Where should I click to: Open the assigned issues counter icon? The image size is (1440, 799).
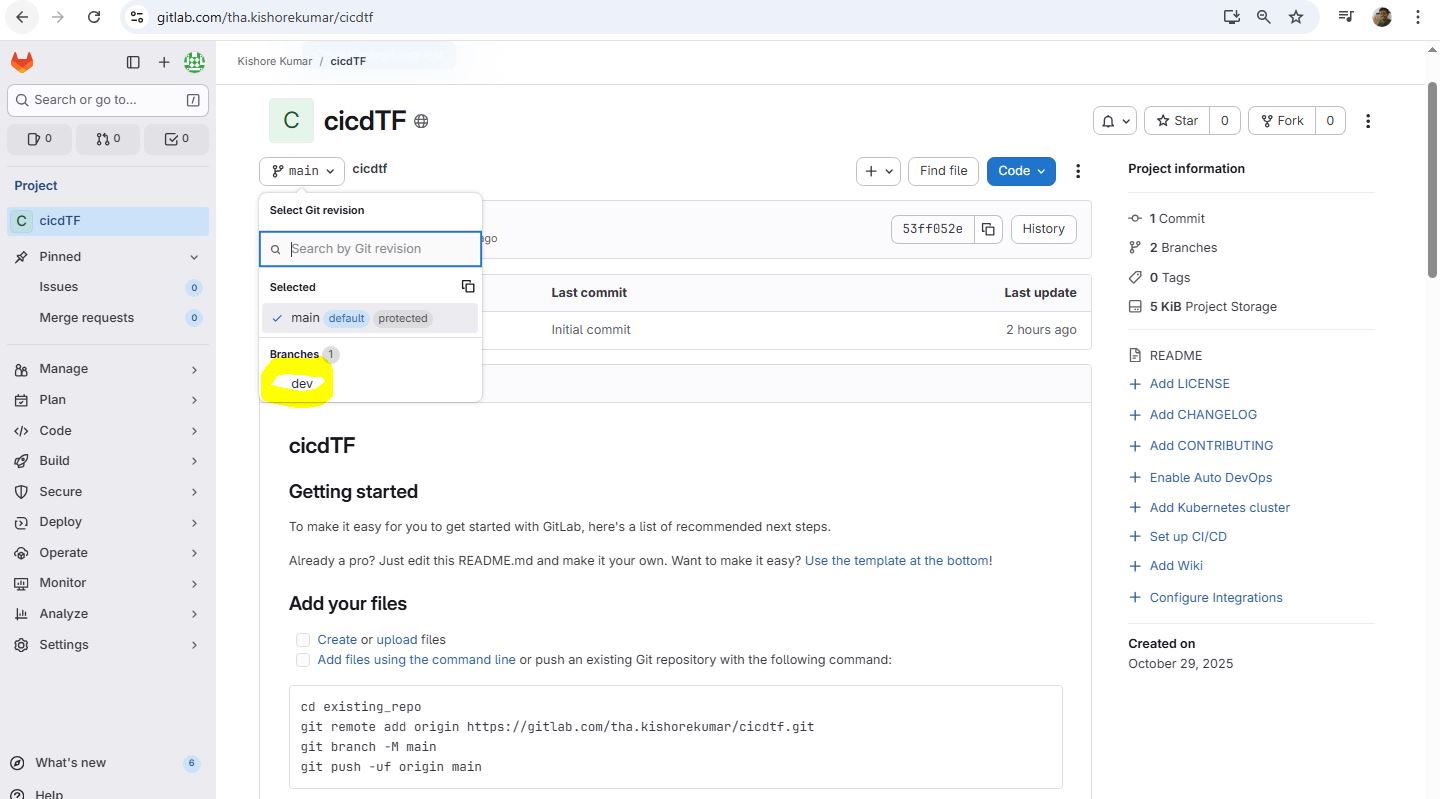tap(40, 139)
